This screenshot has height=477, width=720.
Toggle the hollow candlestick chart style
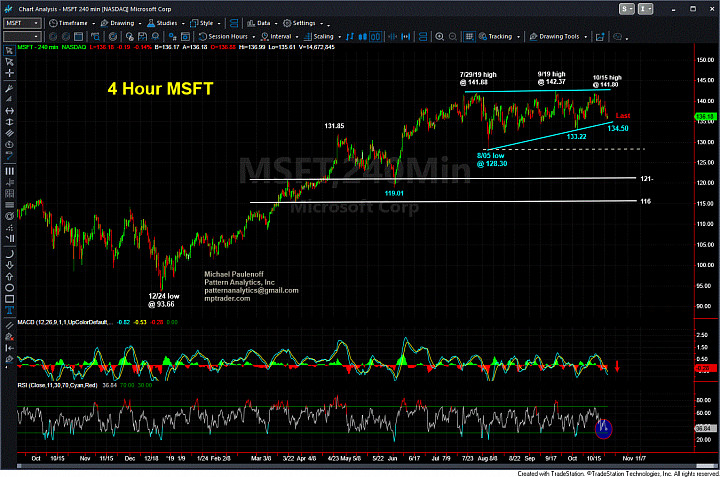375,37
